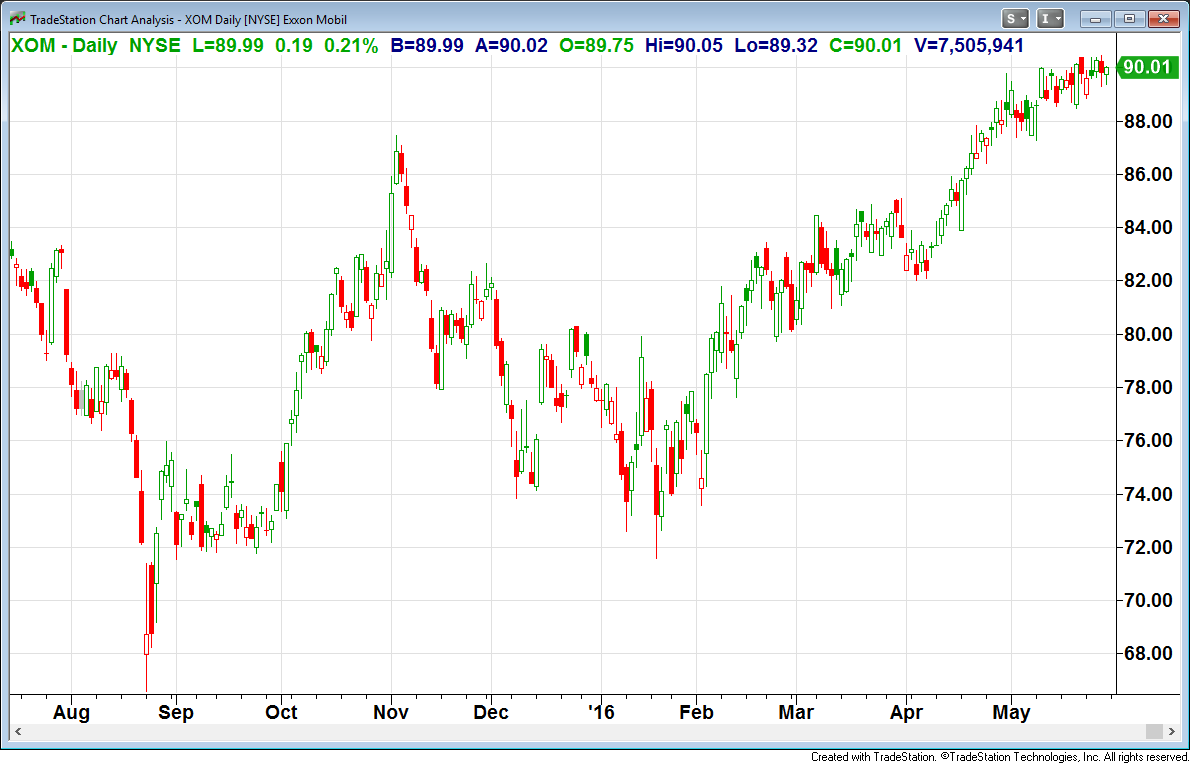Click the 'XOM - Daily' symbol label

coord(64,46)
